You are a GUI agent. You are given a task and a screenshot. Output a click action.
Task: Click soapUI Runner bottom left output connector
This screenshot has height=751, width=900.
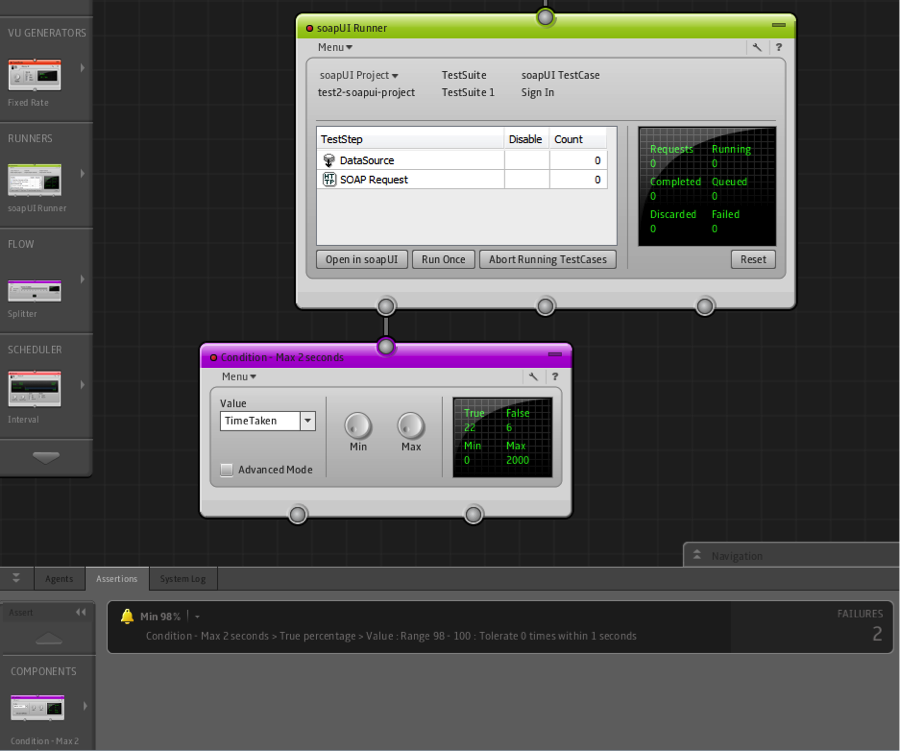point(386,306)
